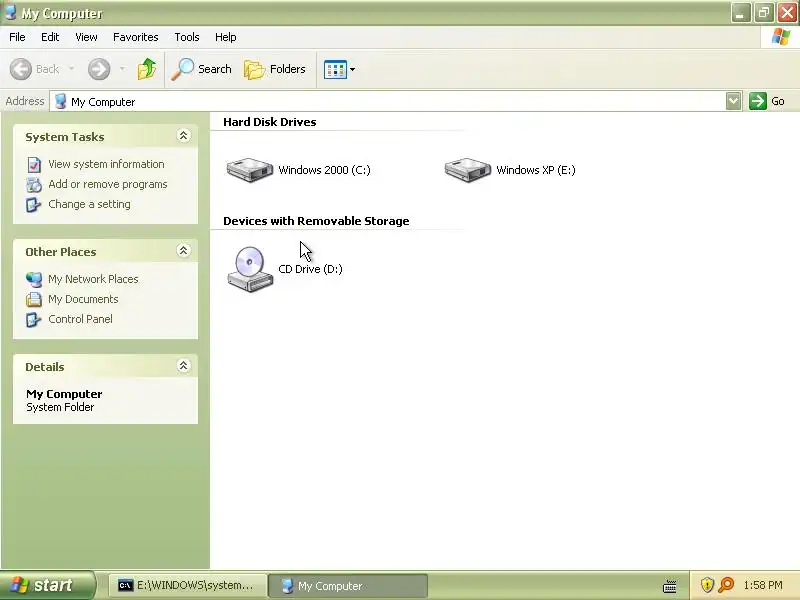Click the Add or remove programs icon
Viewport: 800px width, 600px height.
click(x=34, y=184)
